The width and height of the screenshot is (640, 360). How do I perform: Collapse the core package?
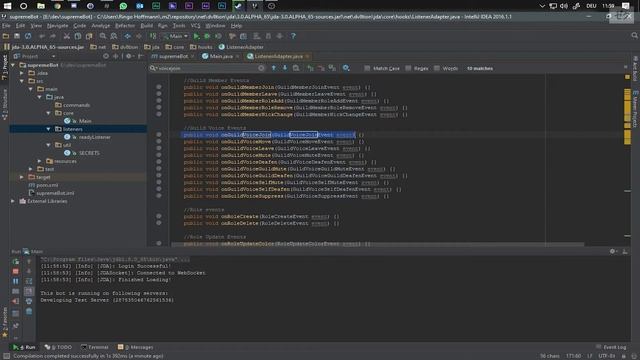[x=49, y=113]
